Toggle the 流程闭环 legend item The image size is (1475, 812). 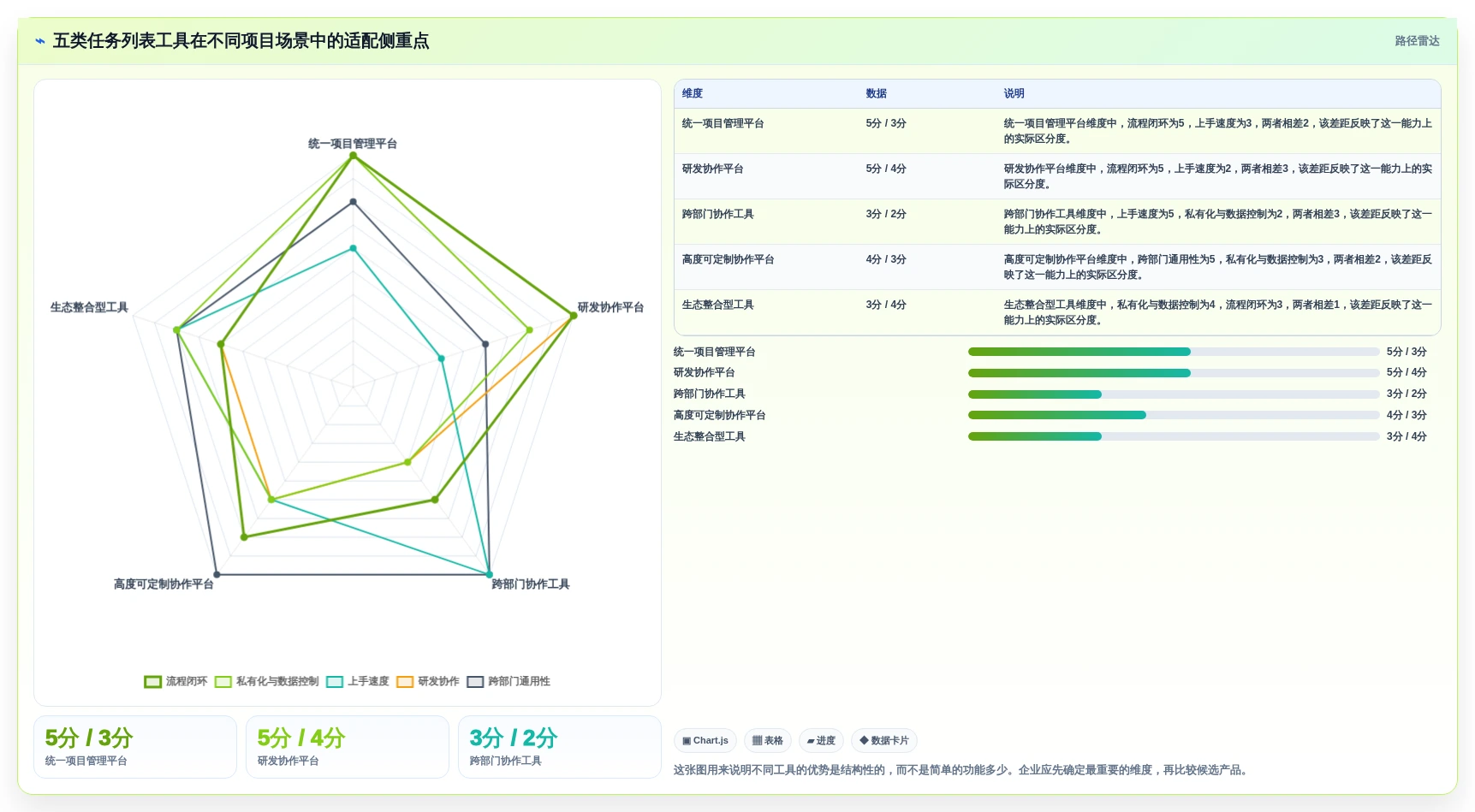[x=176, y=681]
